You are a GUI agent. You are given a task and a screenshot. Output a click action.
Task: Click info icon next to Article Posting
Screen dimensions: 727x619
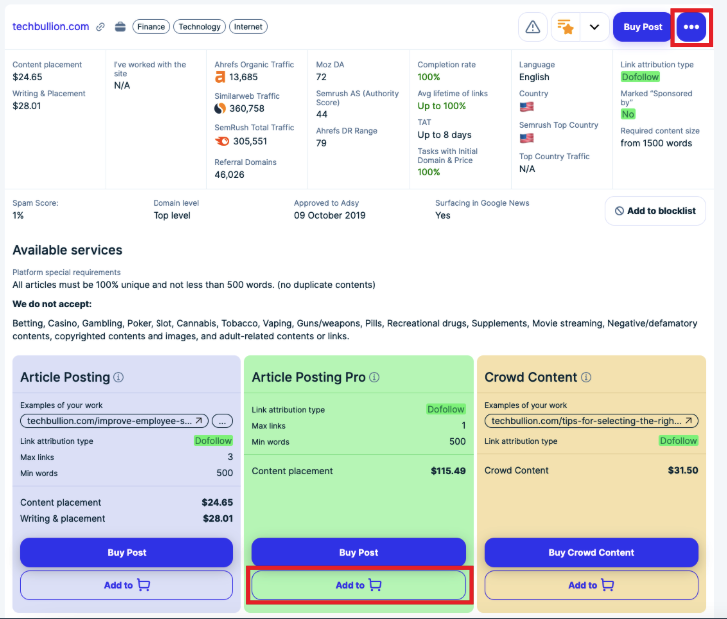(119, 378)
